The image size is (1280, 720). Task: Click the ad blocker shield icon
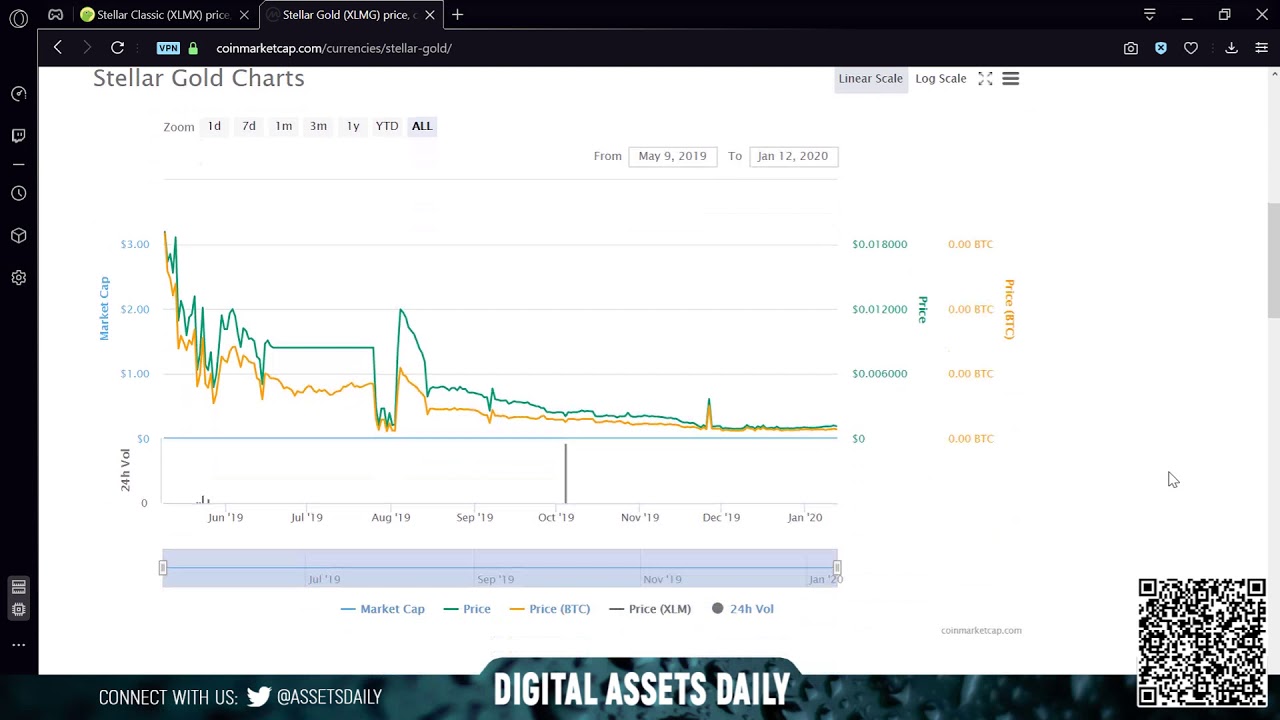click(x=1160, y=48)
